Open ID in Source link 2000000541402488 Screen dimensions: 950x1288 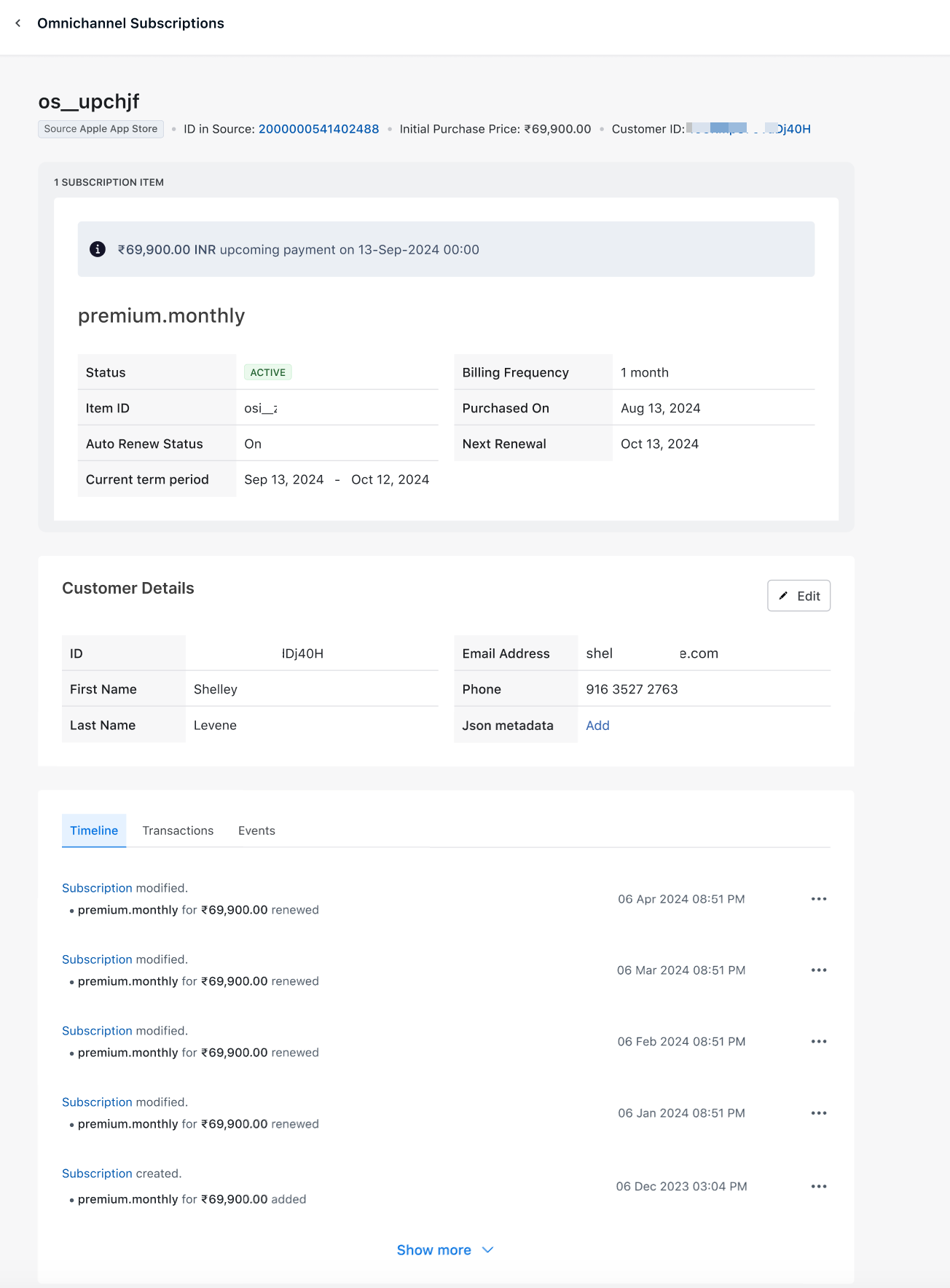[318, 129]
